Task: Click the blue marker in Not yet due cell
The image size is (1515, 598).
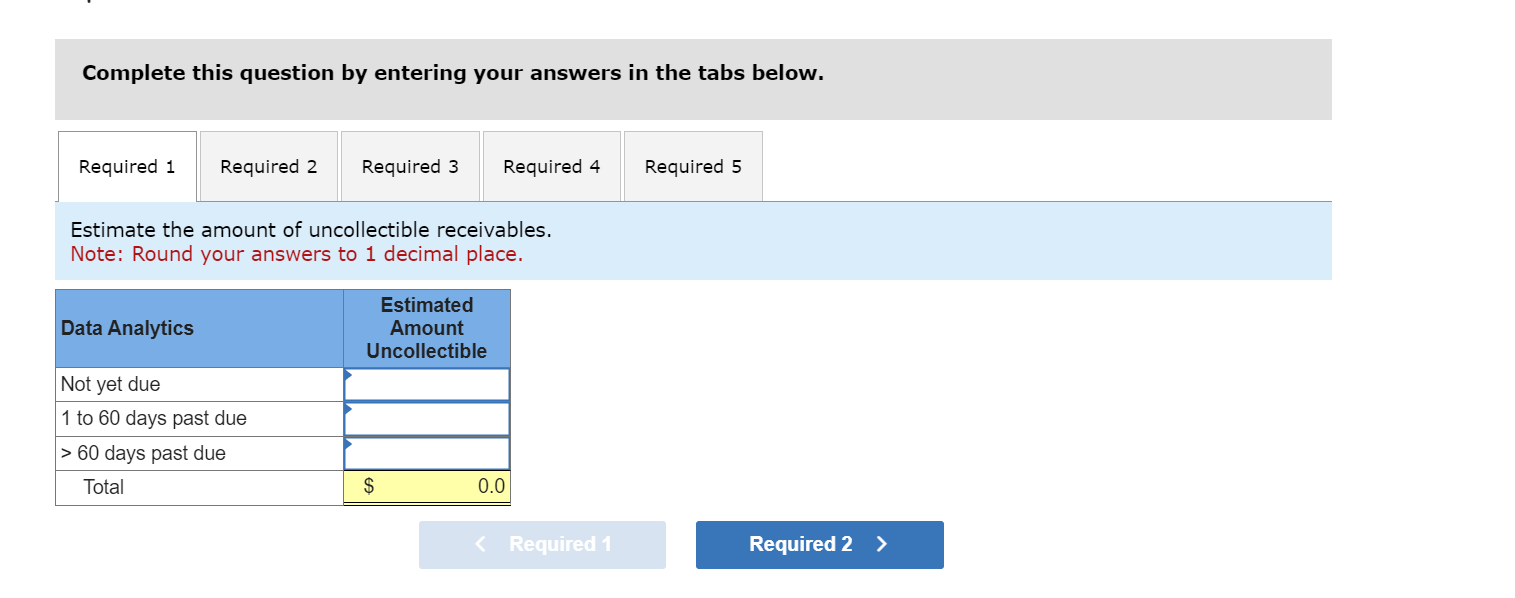Action: coord(348,377)
